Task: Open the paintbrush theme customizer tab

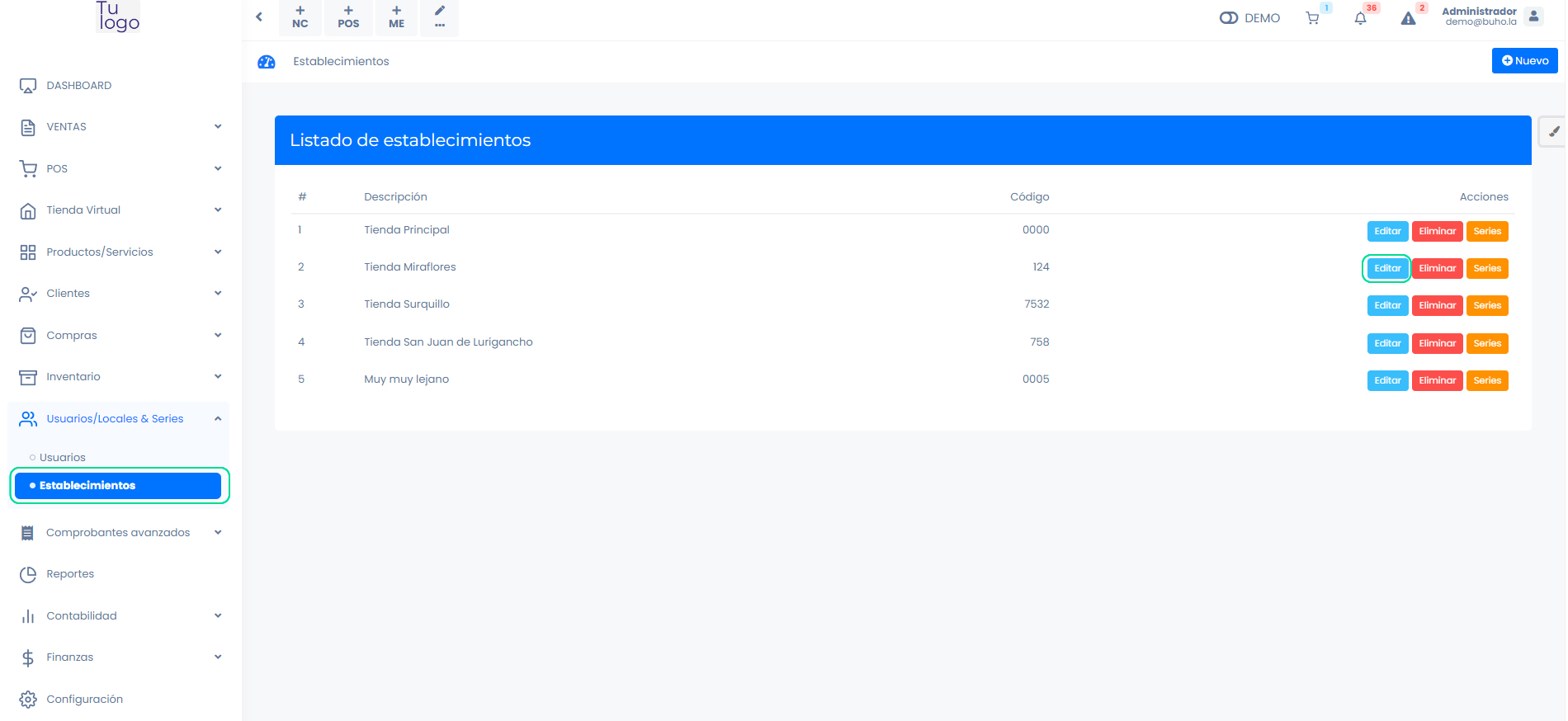Action: click(1553, 132)
